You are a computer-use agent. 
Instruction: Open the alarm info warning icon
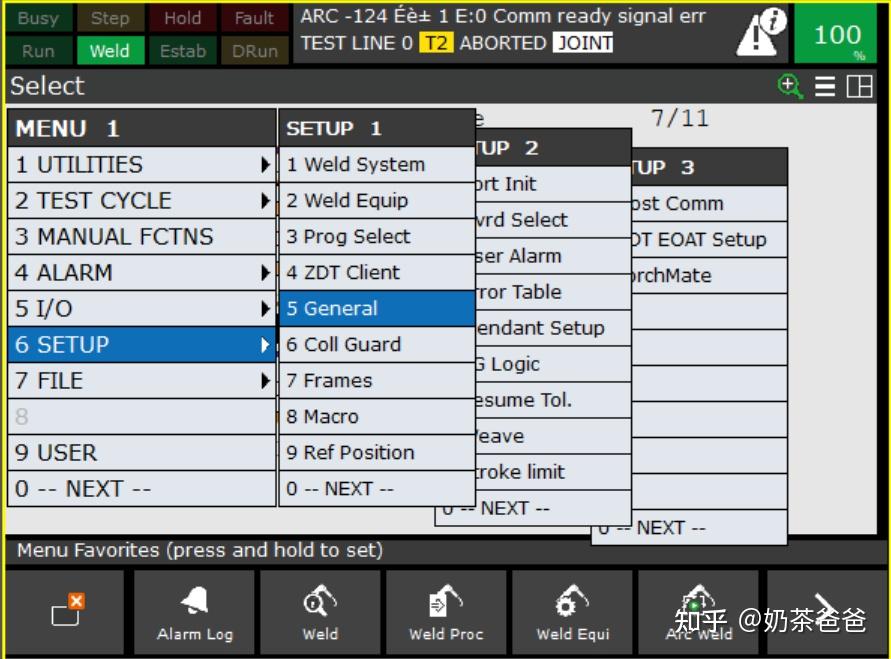click(761, 34)
